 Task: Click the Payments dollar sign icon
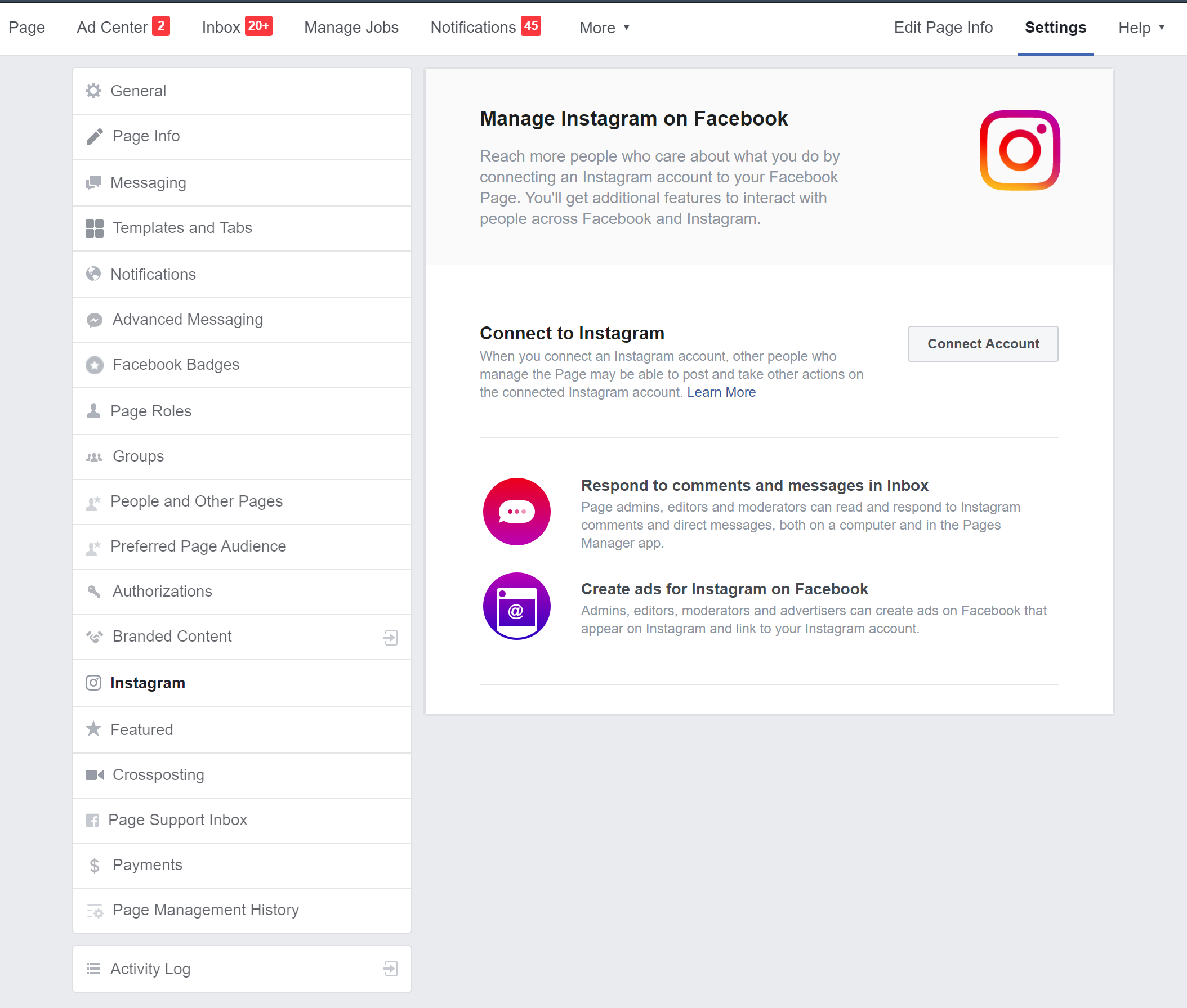pyautogui.click(x=95, y=866)
